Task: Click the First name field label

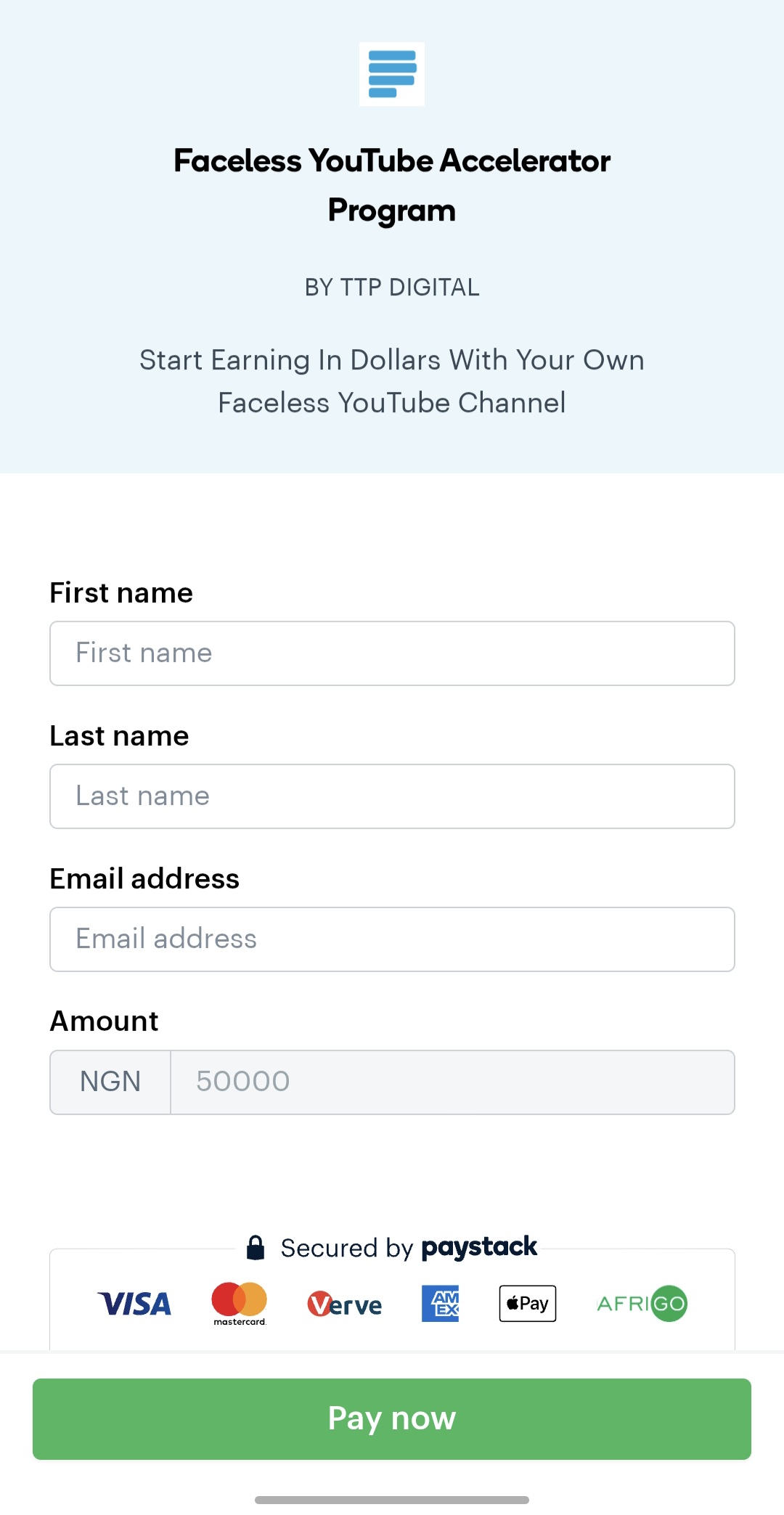Action: 121,592
